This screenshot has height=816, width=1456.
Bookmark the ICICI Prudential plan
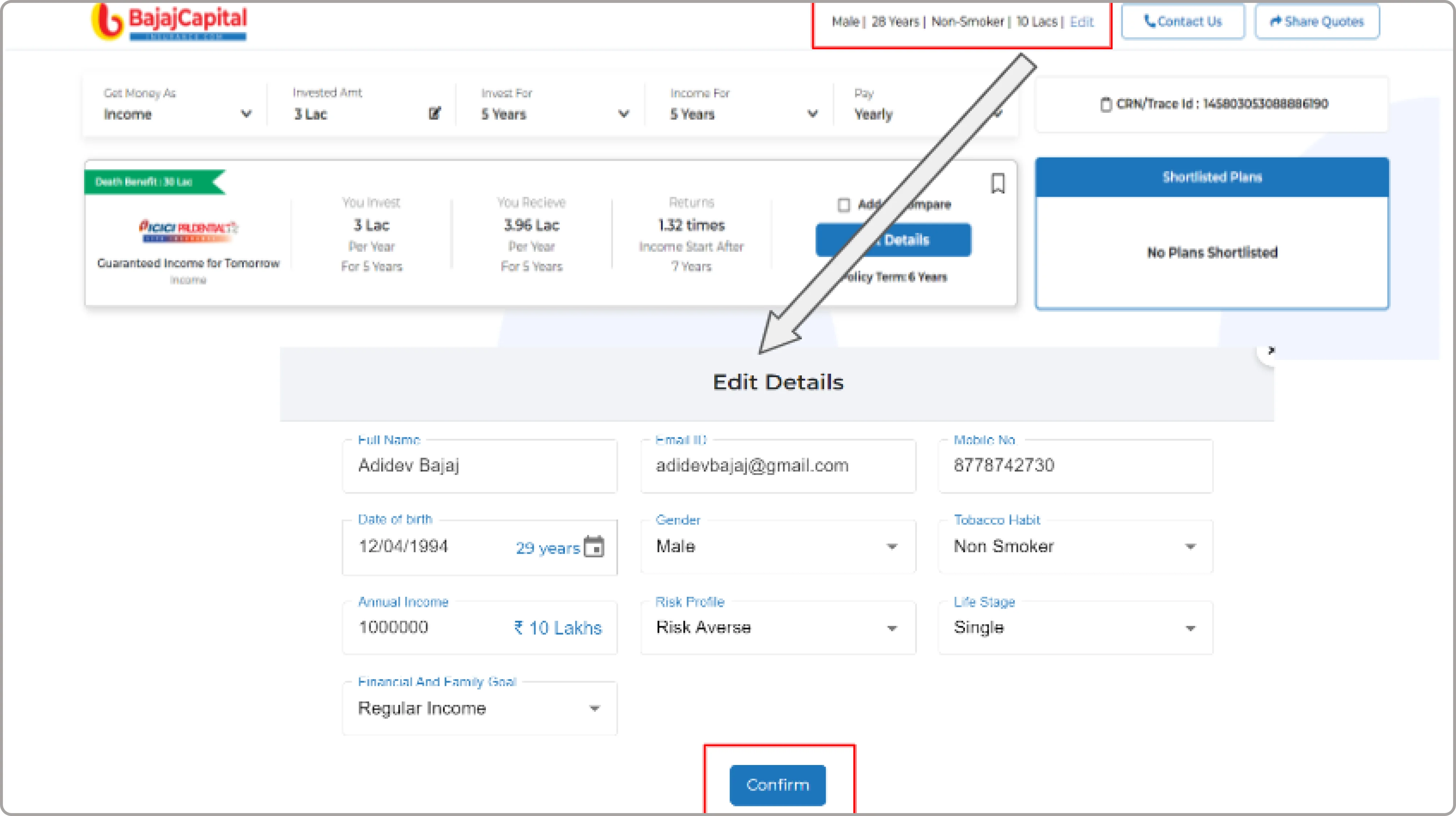point(998,184)
